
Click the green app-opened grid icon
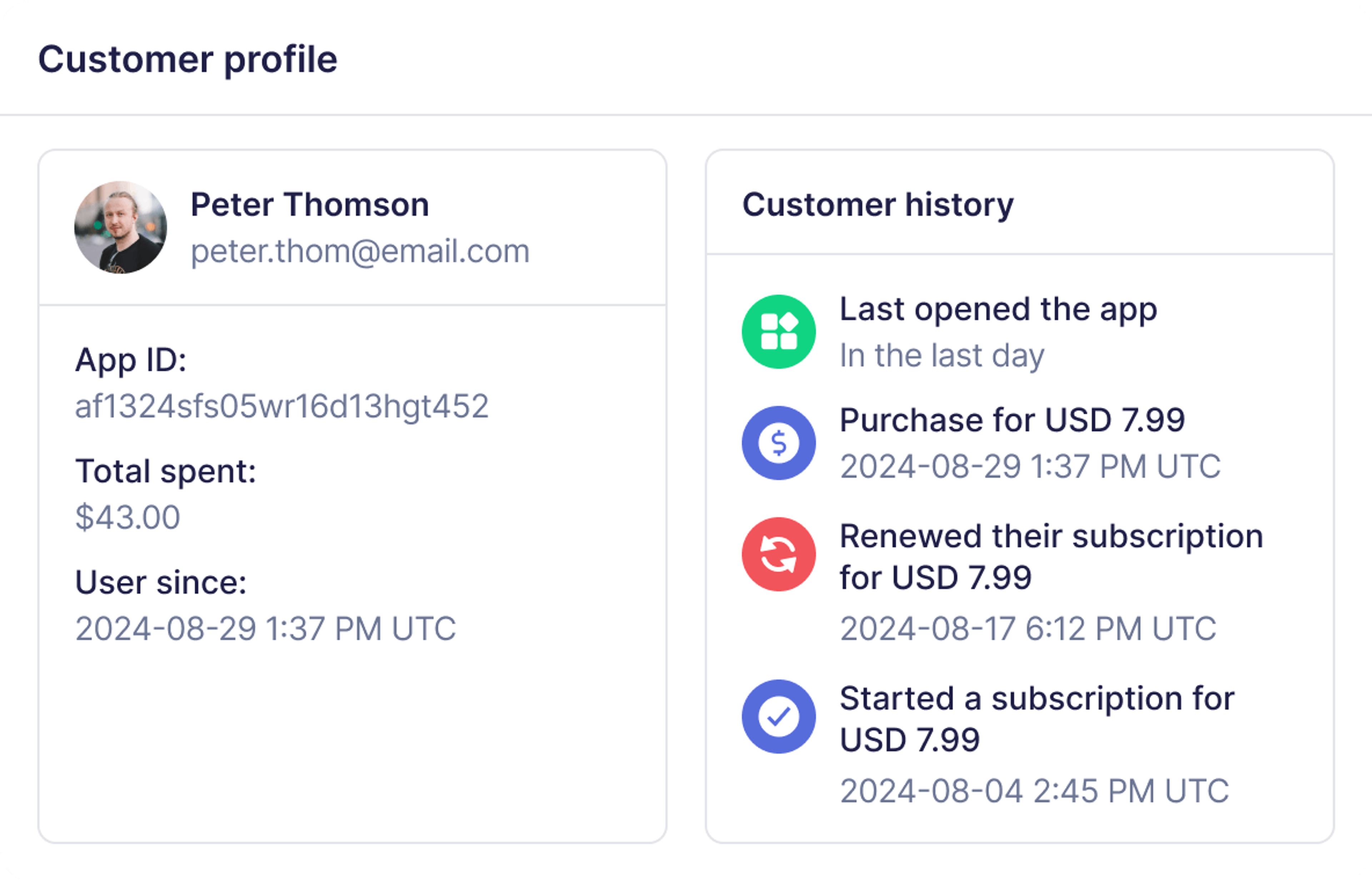779,332
